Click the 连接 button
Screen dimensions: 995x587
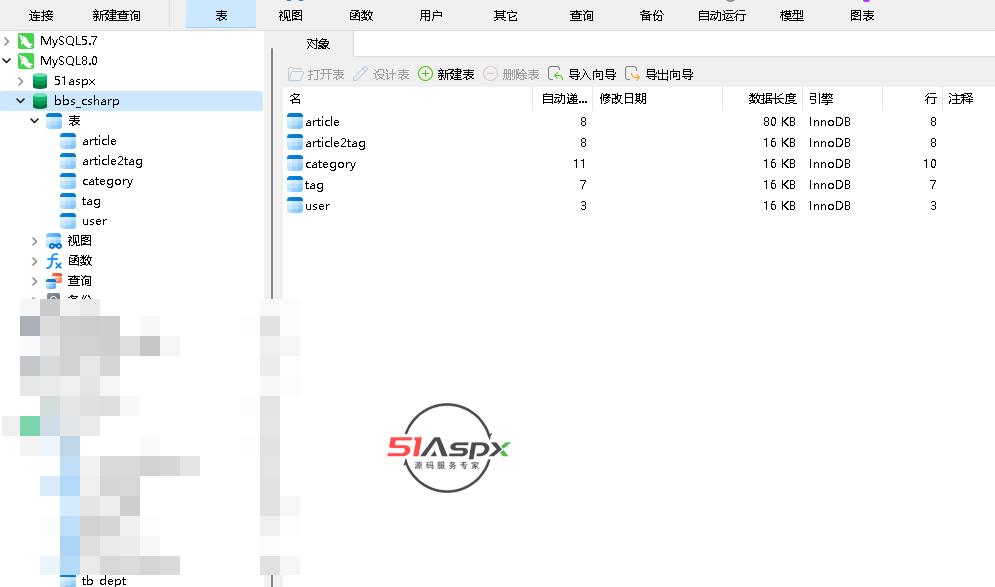point(41,15)
